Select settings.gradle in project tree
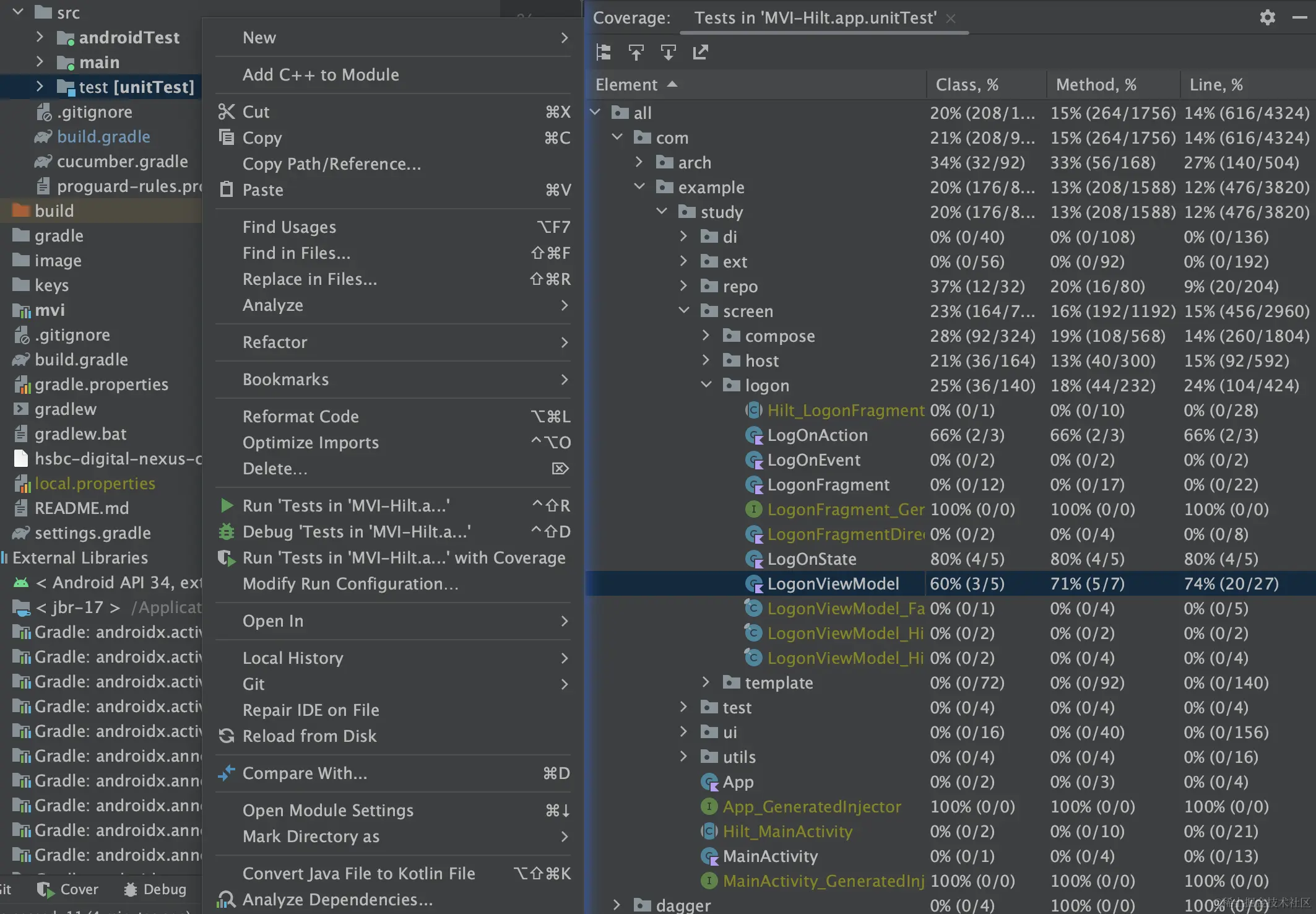 click(x=93, y=533)
